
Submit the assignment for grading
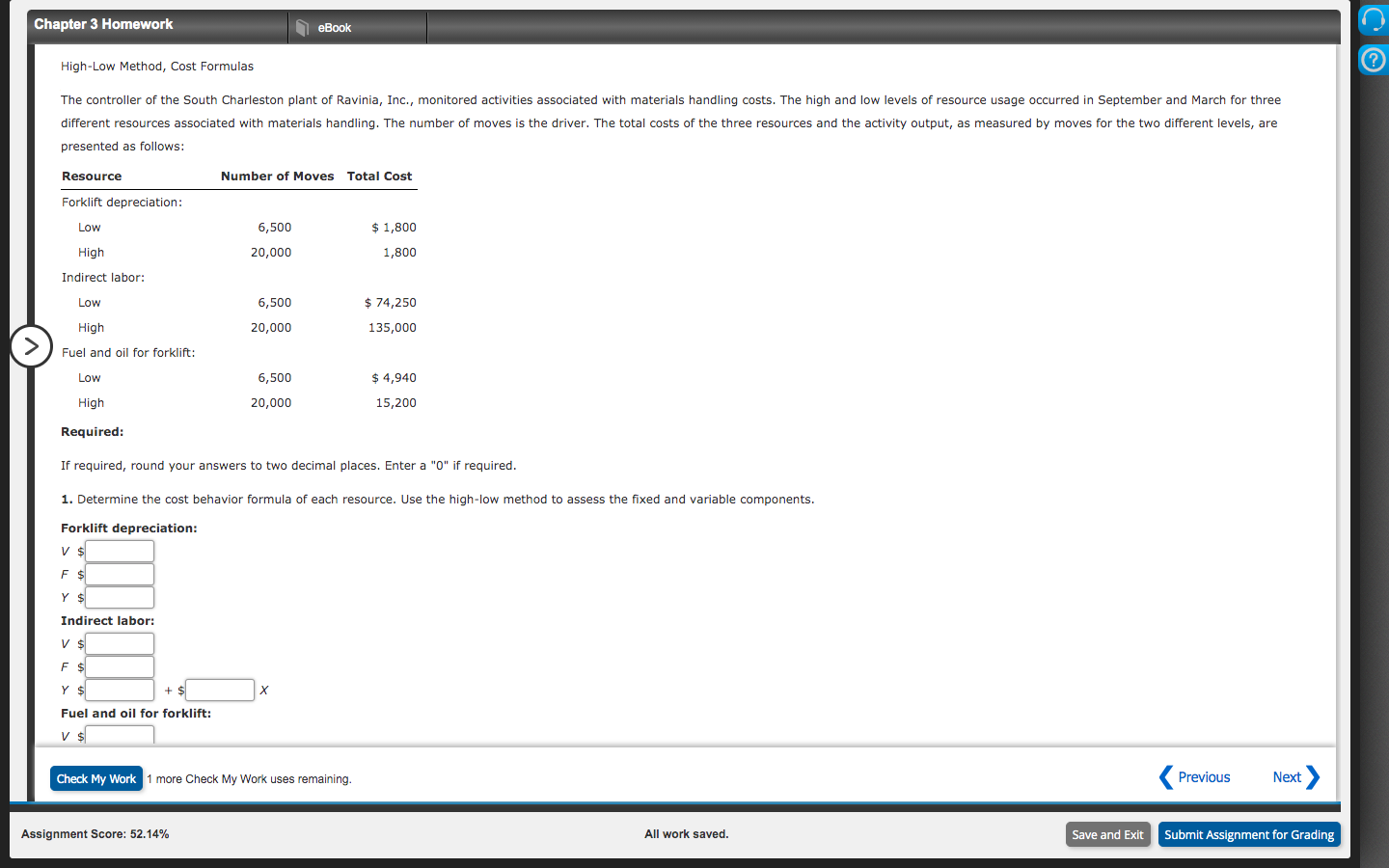pyautogui.click(x=1249, y=834)
